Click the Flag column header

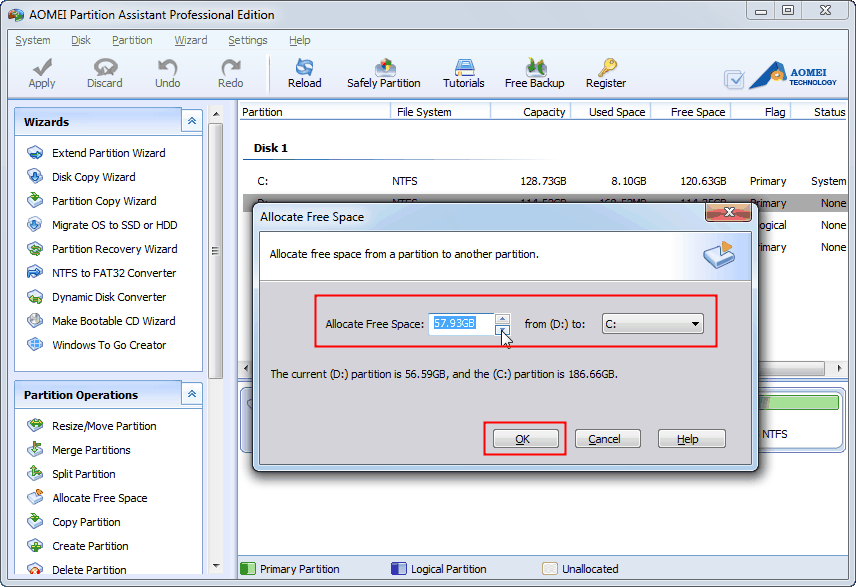tap(760, 112)
